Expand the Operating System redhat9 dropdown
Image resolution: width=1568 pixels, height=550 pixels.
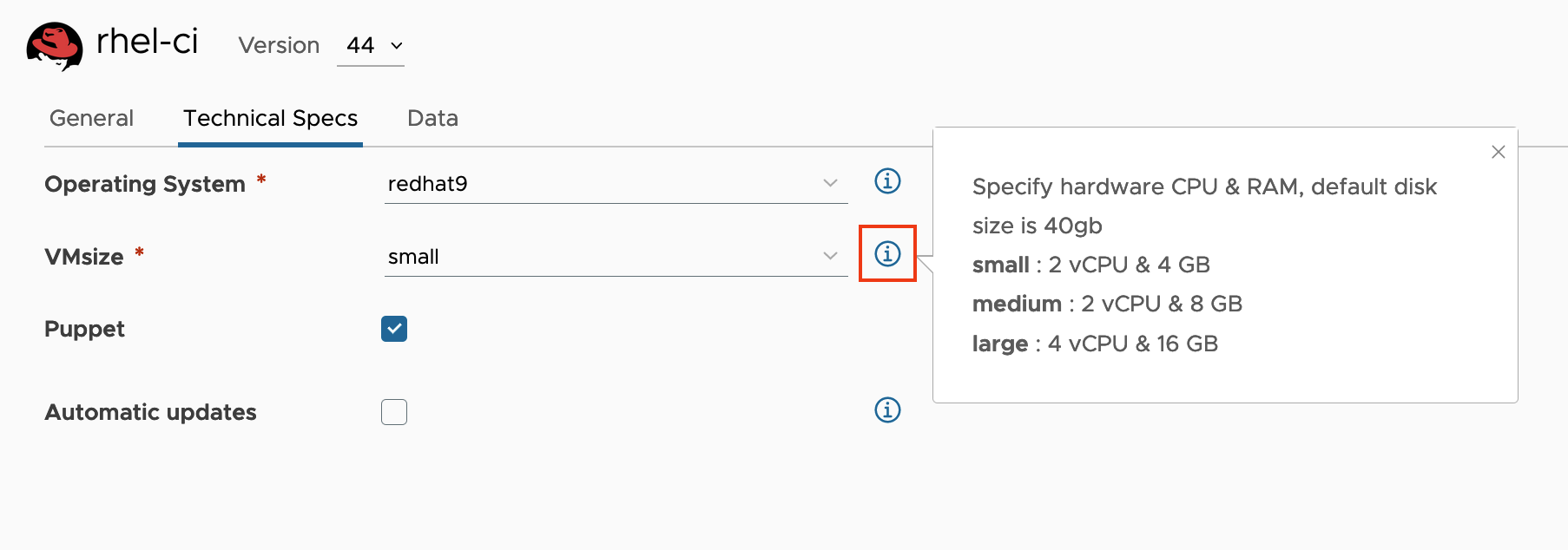[615, 184]
